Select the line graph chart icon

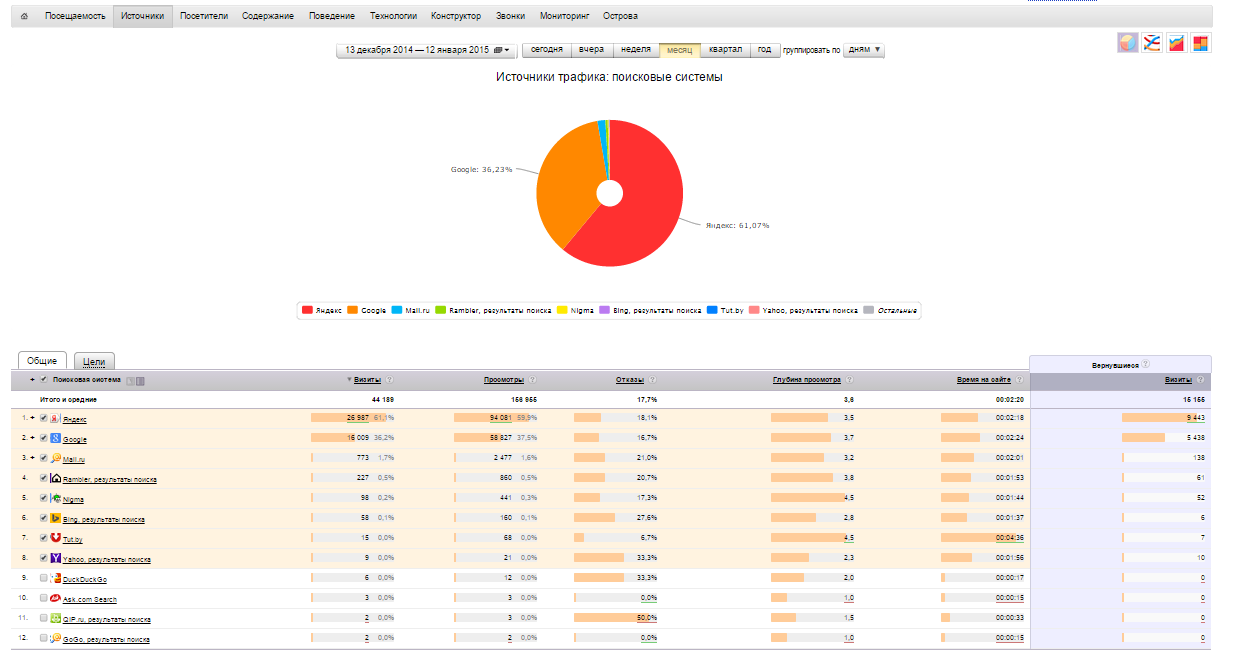[x=1152, y=43]
